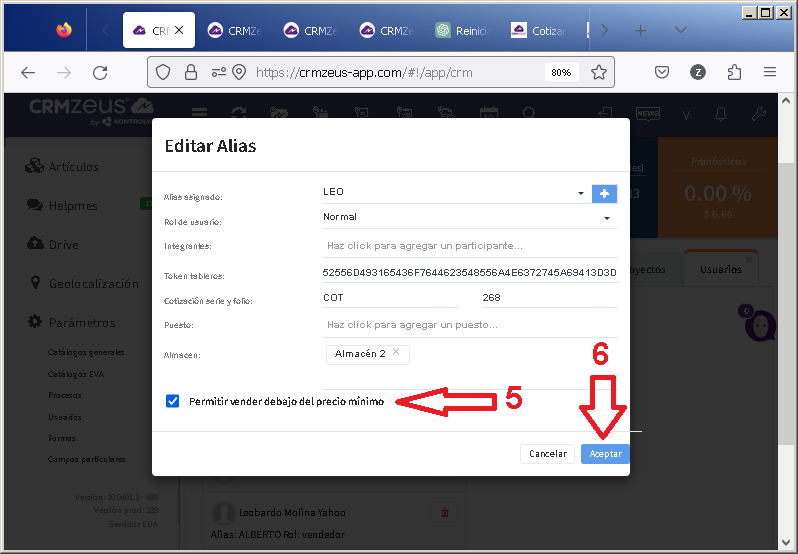Expand the Alias asignado dropdown

point(580,193)
